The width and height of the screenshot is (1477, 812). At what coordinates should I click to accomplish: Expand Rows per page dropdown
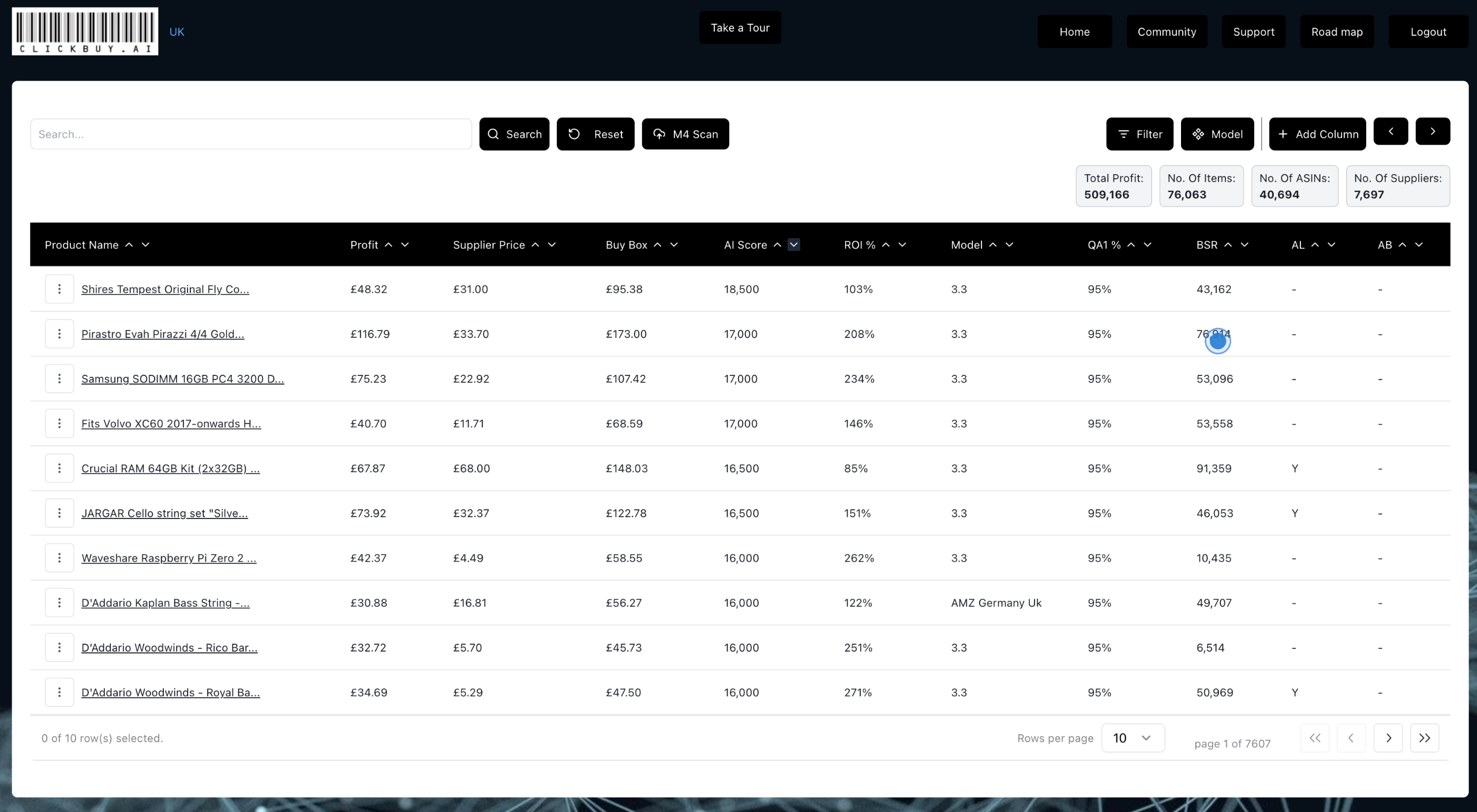pos(1133,738)
